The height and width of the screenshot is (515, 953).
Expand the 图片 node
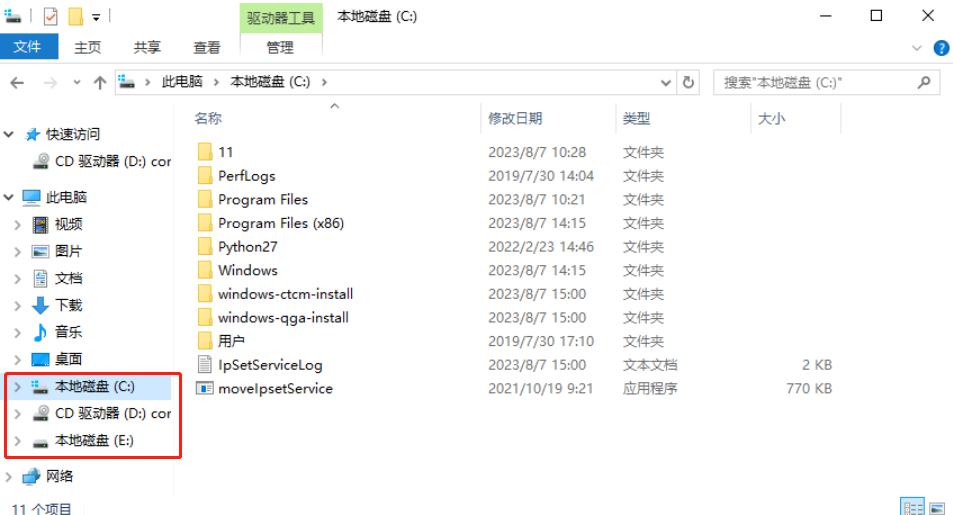18,252
